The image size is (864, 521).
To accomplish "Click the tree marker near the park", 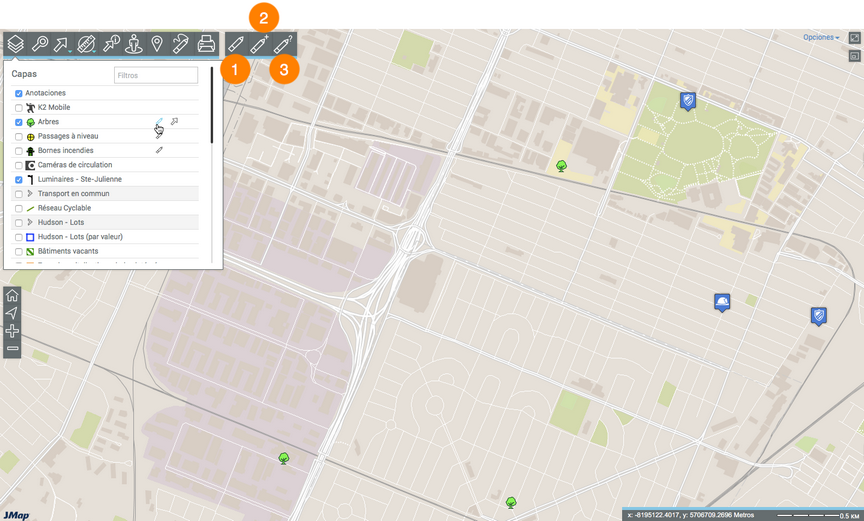I will click(561, 166).
